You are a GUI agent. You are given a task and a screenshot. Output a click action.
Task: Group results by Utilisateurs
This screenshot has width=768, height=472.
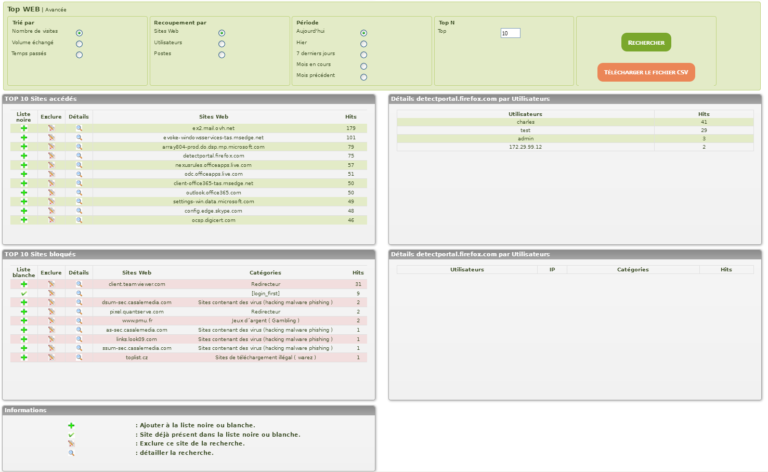tap(221, 43)
